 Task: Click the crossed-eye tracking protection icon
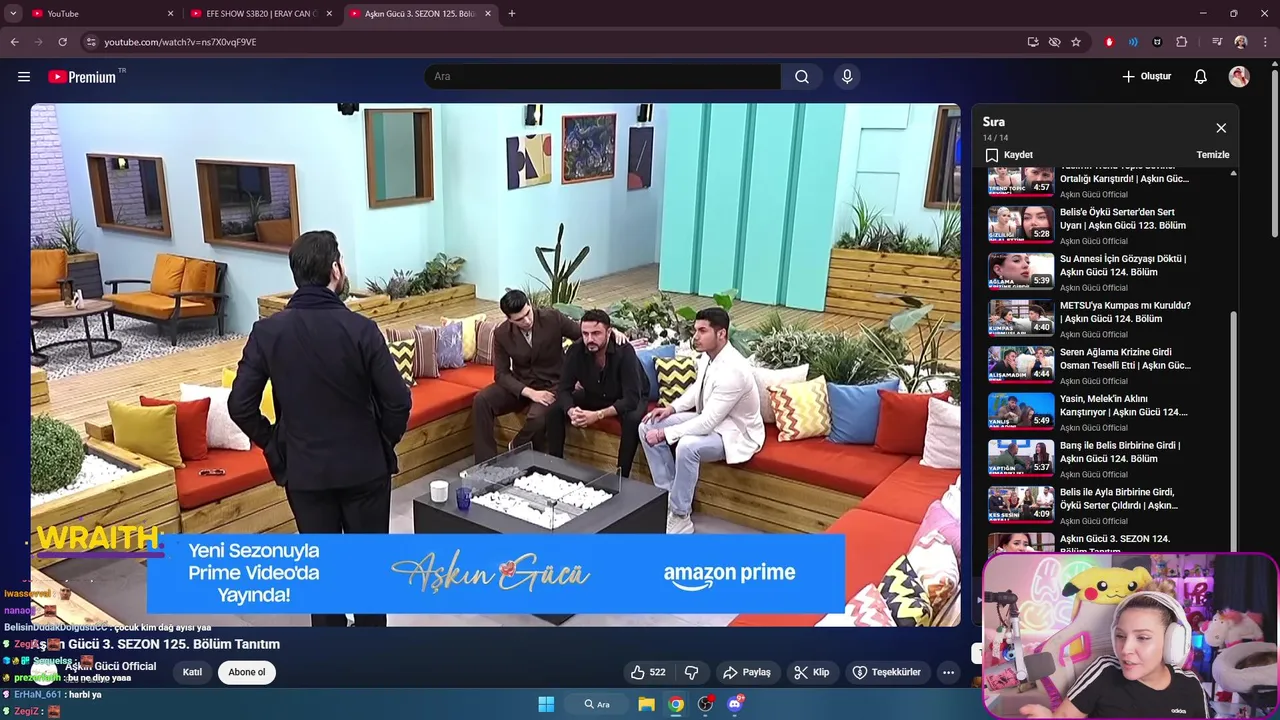(1054, 42)
